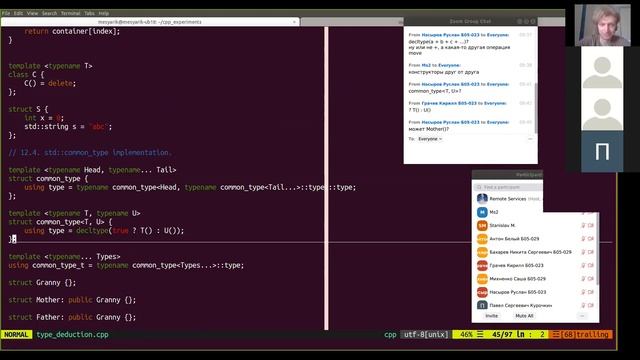Image resolution: width=640 pixels, height=360 pixels.
Task: Select the "П" participant video tile
Action: point(602,151)
